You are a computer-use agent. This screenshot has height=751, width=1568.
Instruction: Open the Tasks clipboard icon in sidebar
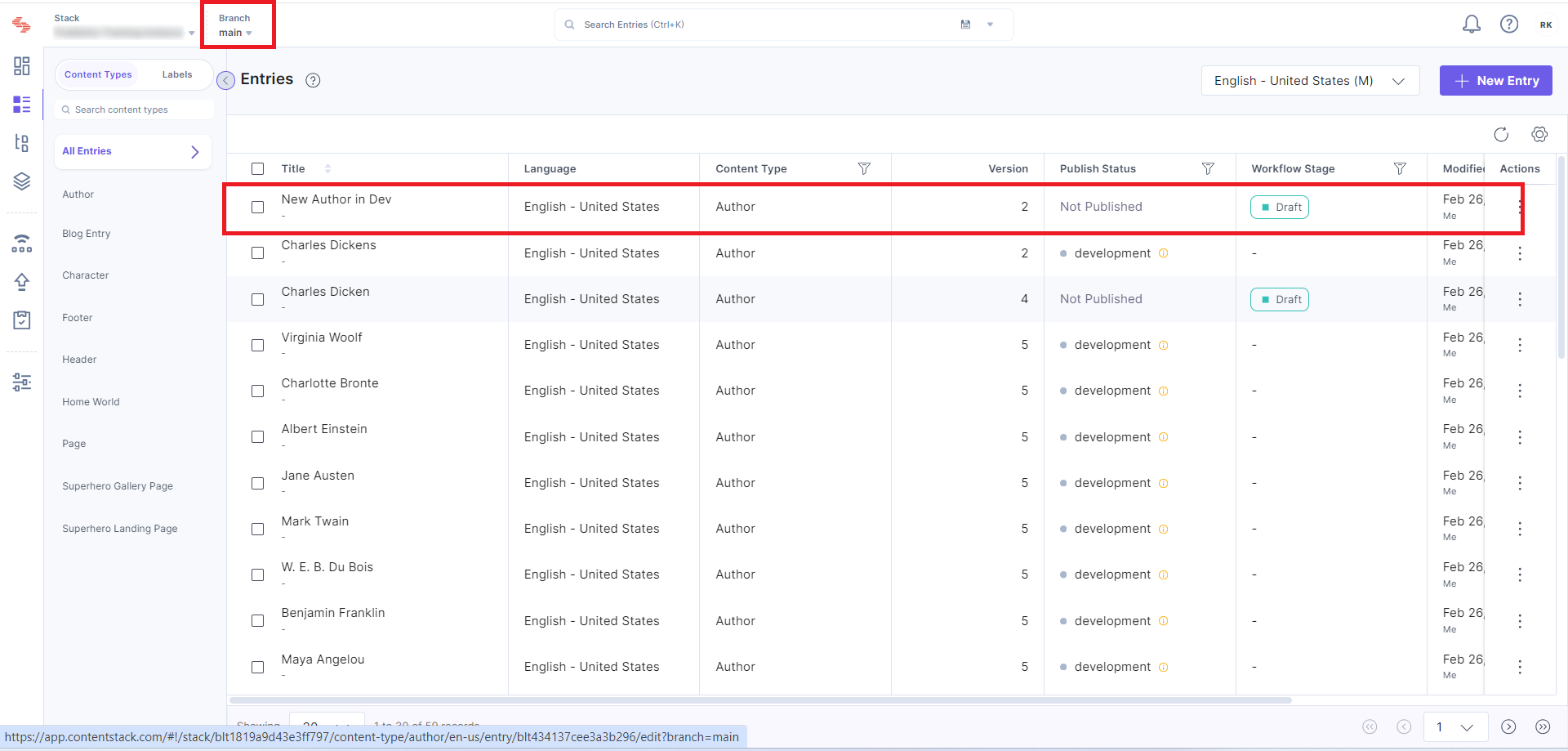22,320
